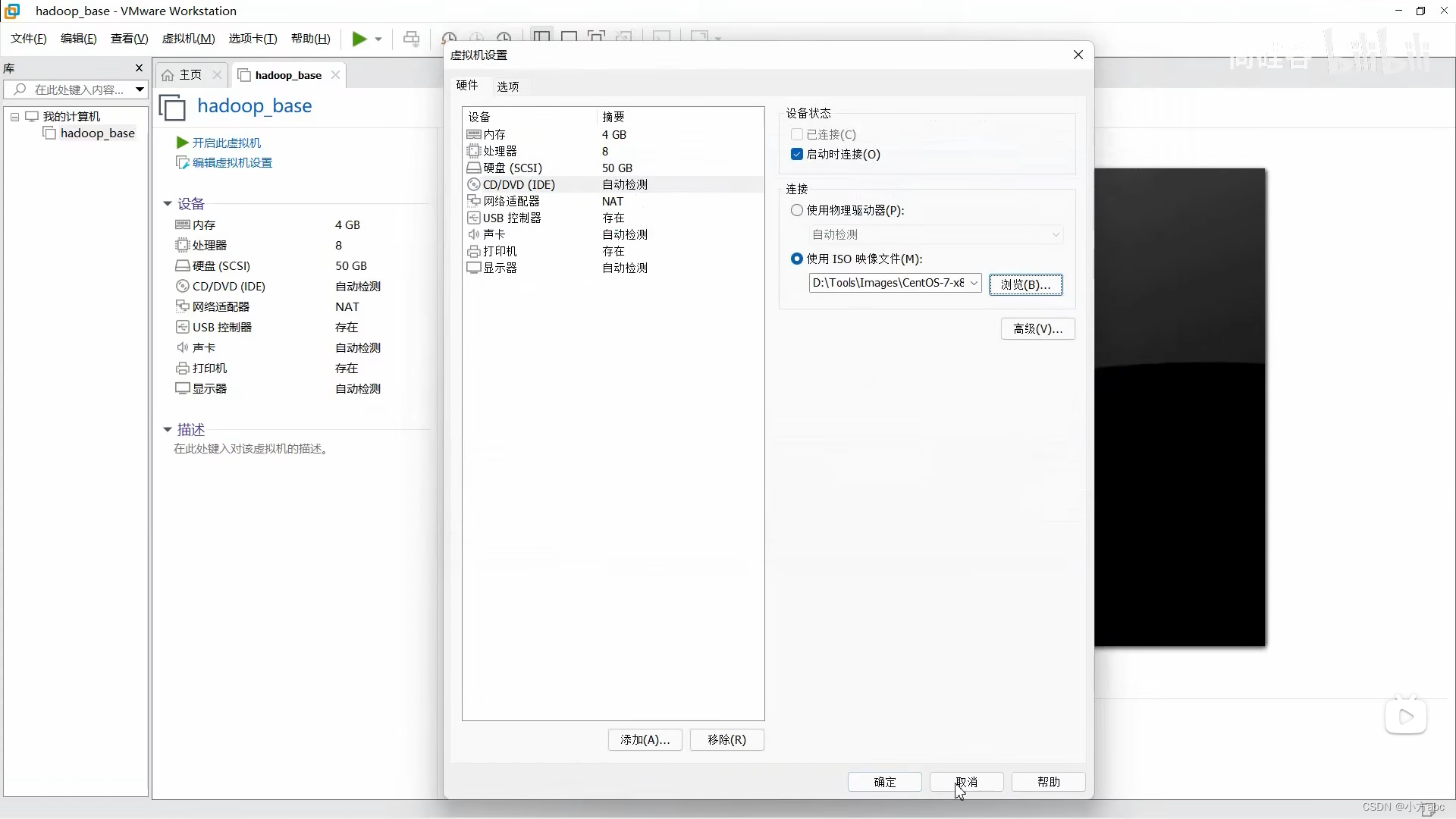Click the 硬盘 (SCSI) icon in main devices list
Screen dimensions: 1456x819
coord(182,265)
